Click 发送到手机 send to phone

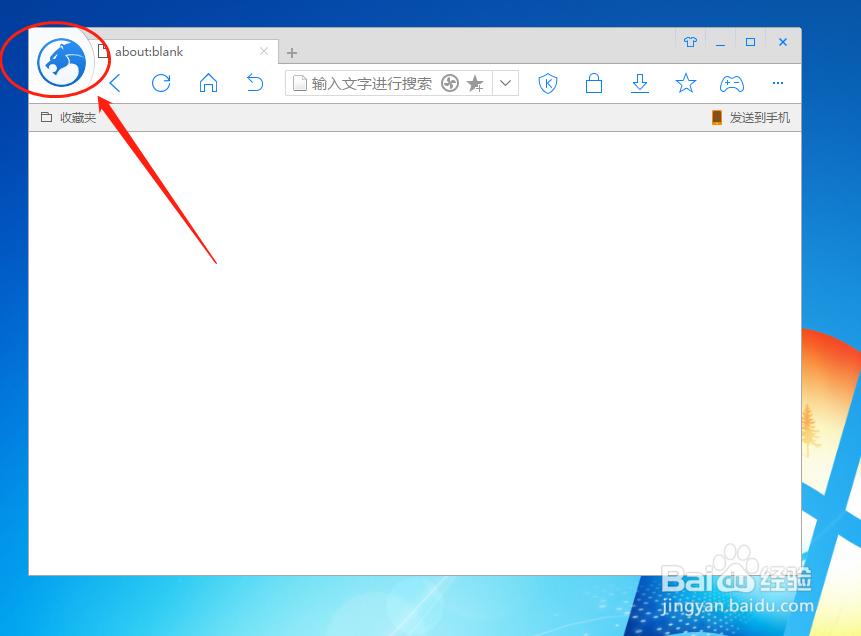click(x=751, y=118)
